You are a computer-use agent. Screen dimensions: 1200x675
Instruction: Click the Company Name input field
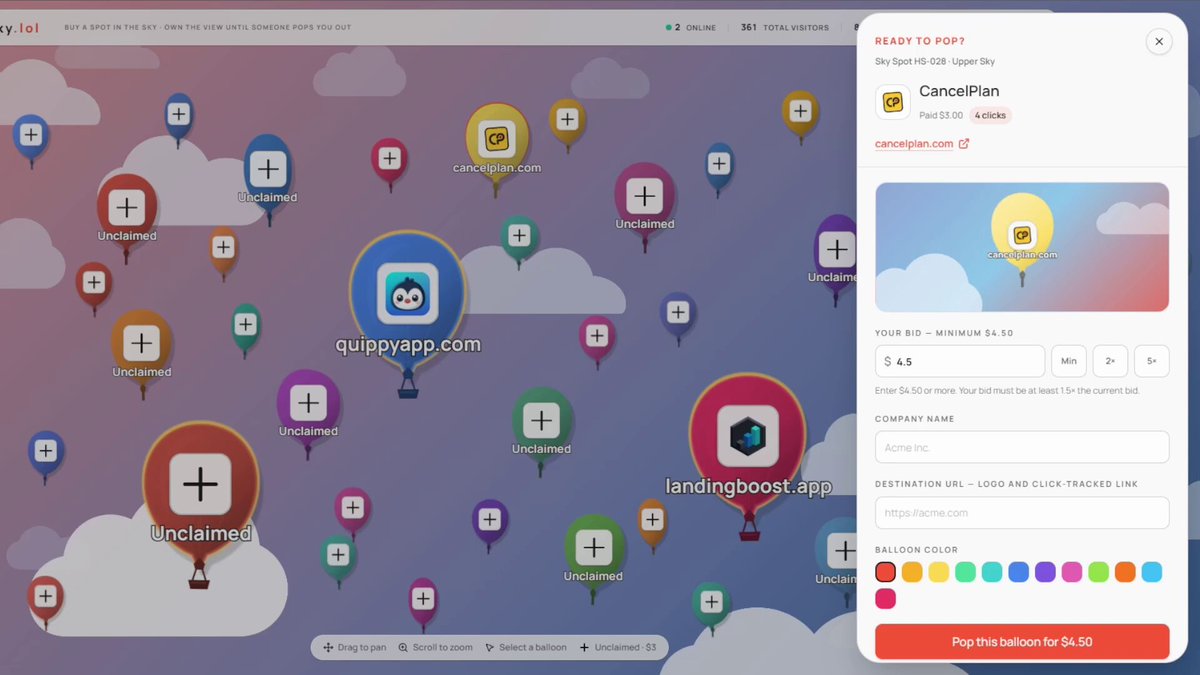(1022, 447)
